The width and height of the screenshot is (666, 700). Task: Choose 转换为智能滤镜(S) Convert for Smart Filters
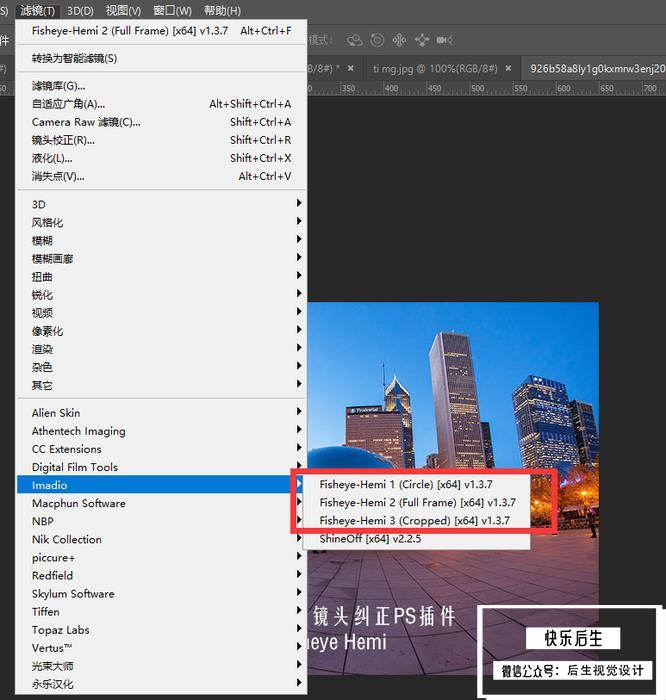coord(161,58)
